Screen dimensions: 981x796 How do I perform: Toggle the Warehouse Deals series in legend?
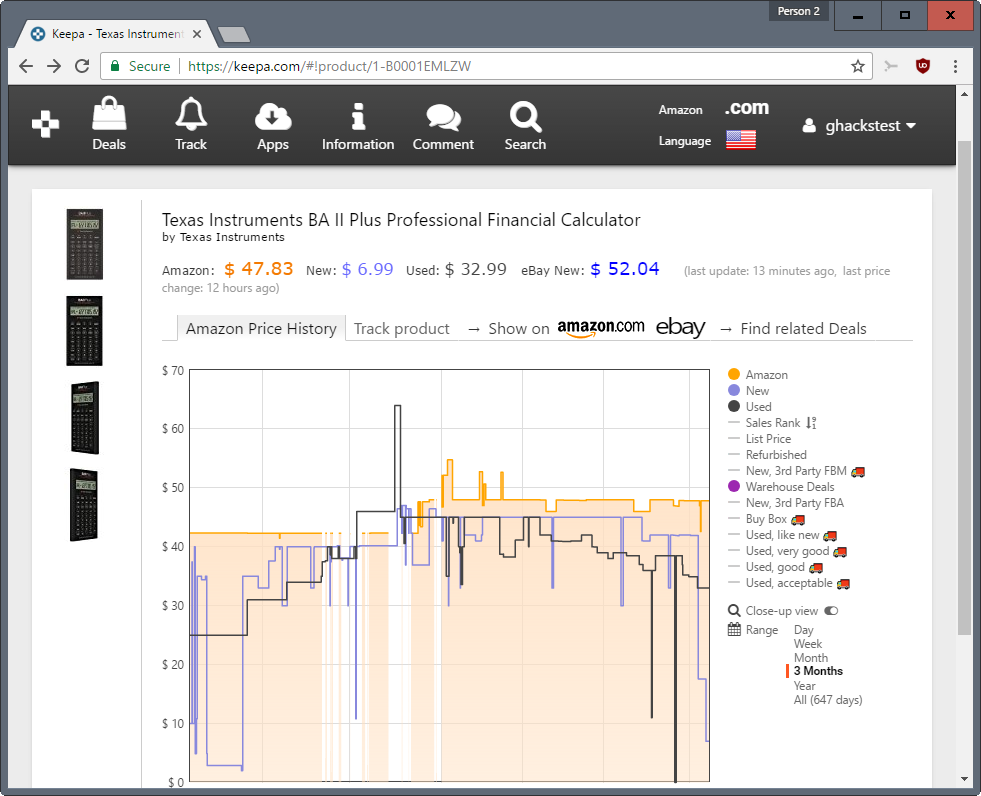[781, 487]
